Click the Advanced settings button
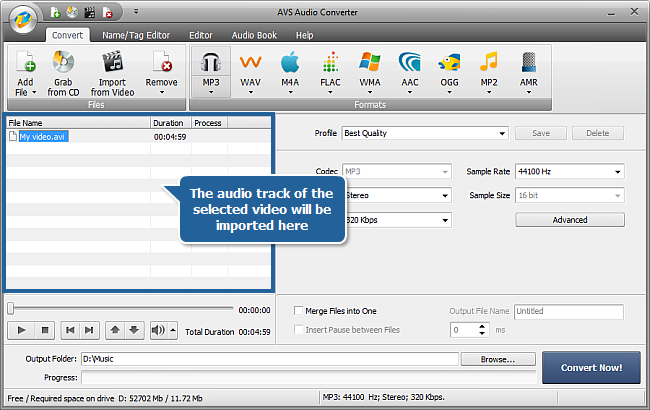The height and width of the screenshot is (410, 650). point(570,220)
